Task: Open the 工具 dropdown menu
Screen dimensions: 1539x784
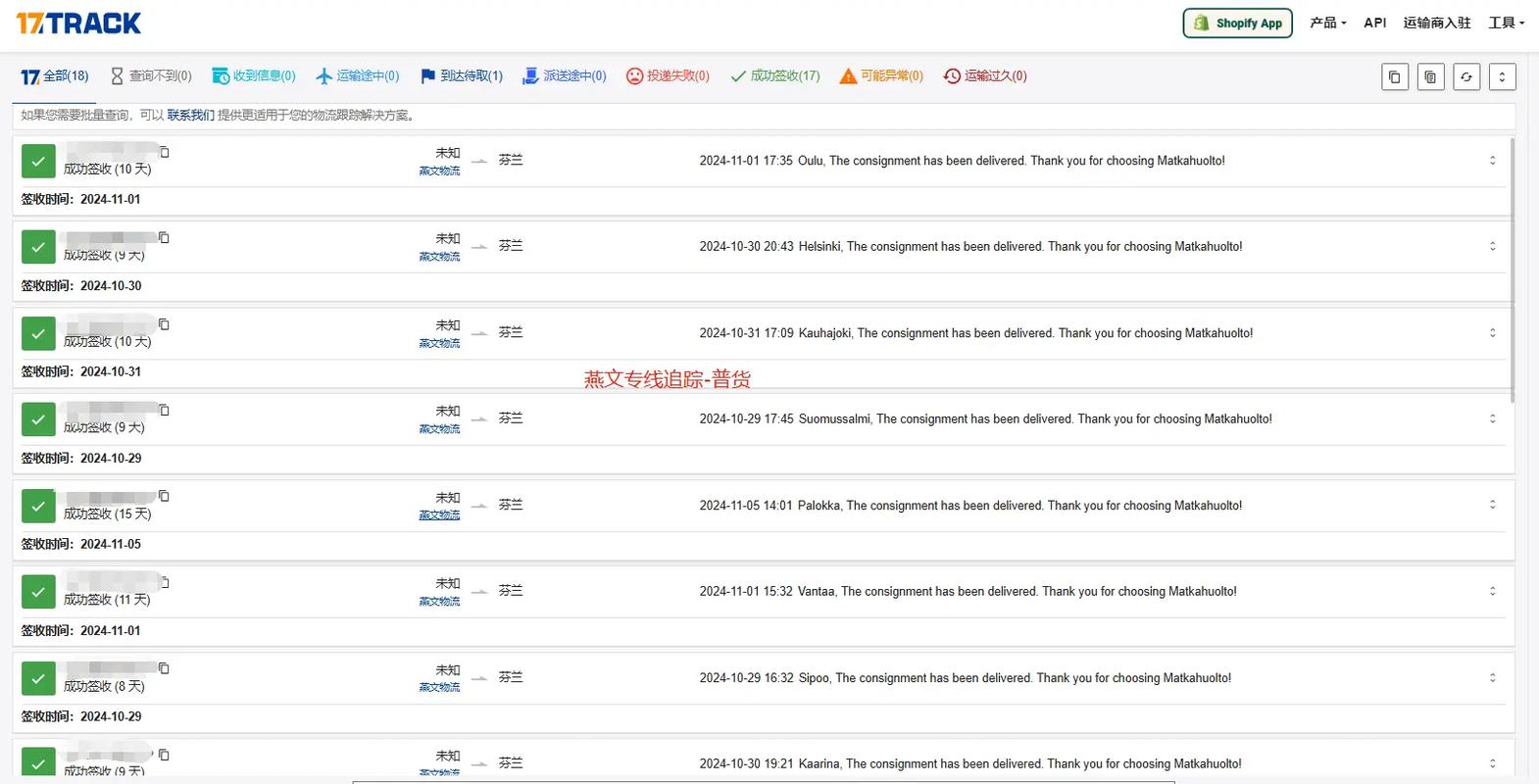Action: (1506, 23)
